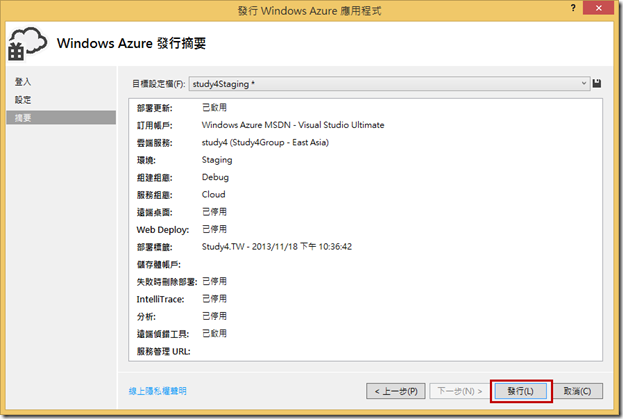Image resolution: width=623 pixels, height=419 pixels.
Task: Close the publish dialog window
Action: click(x=598, y=8)
